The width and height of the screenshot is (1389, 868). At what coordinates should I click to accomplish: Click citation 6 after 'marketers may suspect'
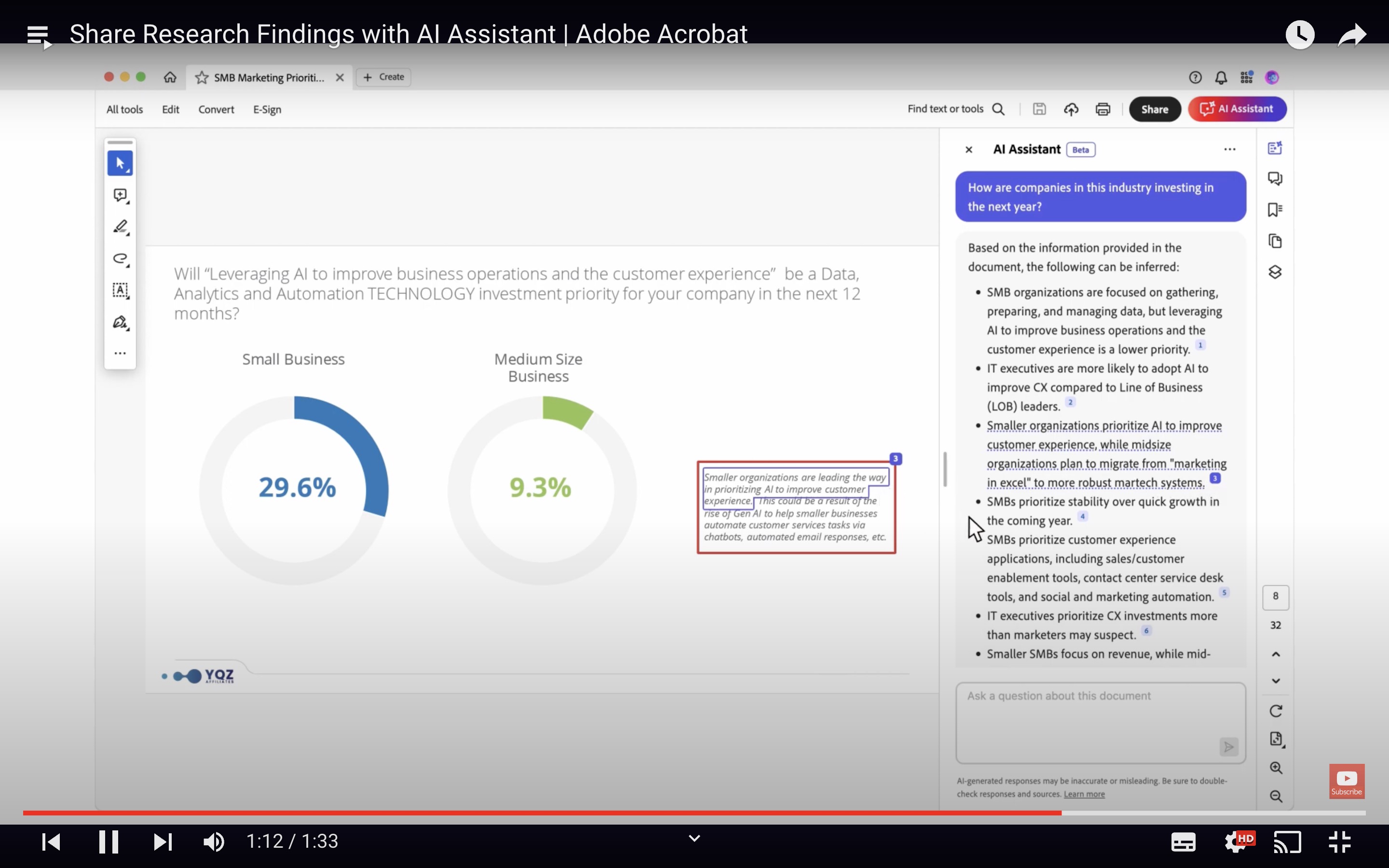tap(1146, 631)
